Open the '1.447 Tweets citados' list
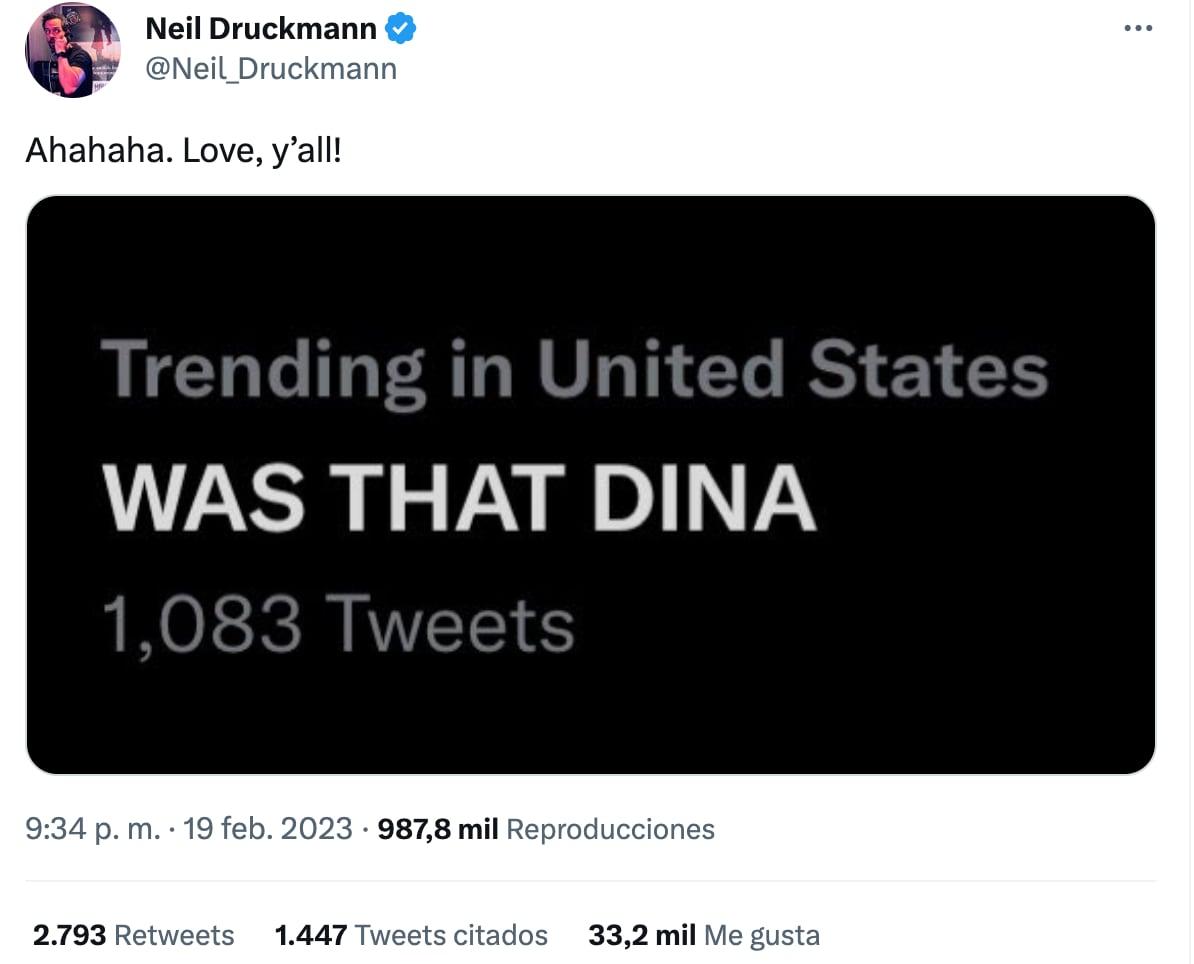1194x964 pixels. [x=411, y=935]
